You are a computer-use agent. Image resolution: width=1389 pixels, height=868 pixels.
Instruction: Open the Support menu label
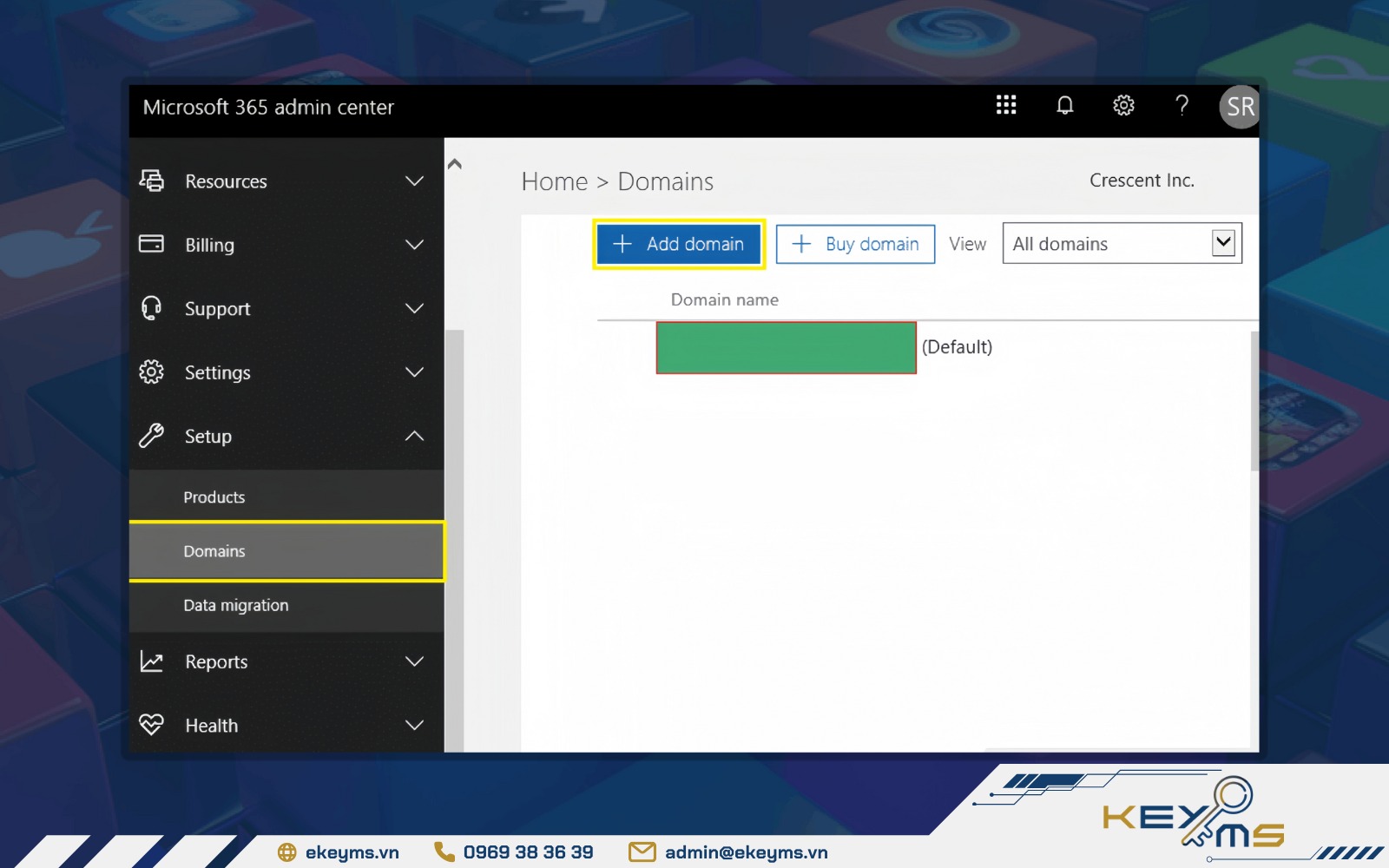coord(217,309)
